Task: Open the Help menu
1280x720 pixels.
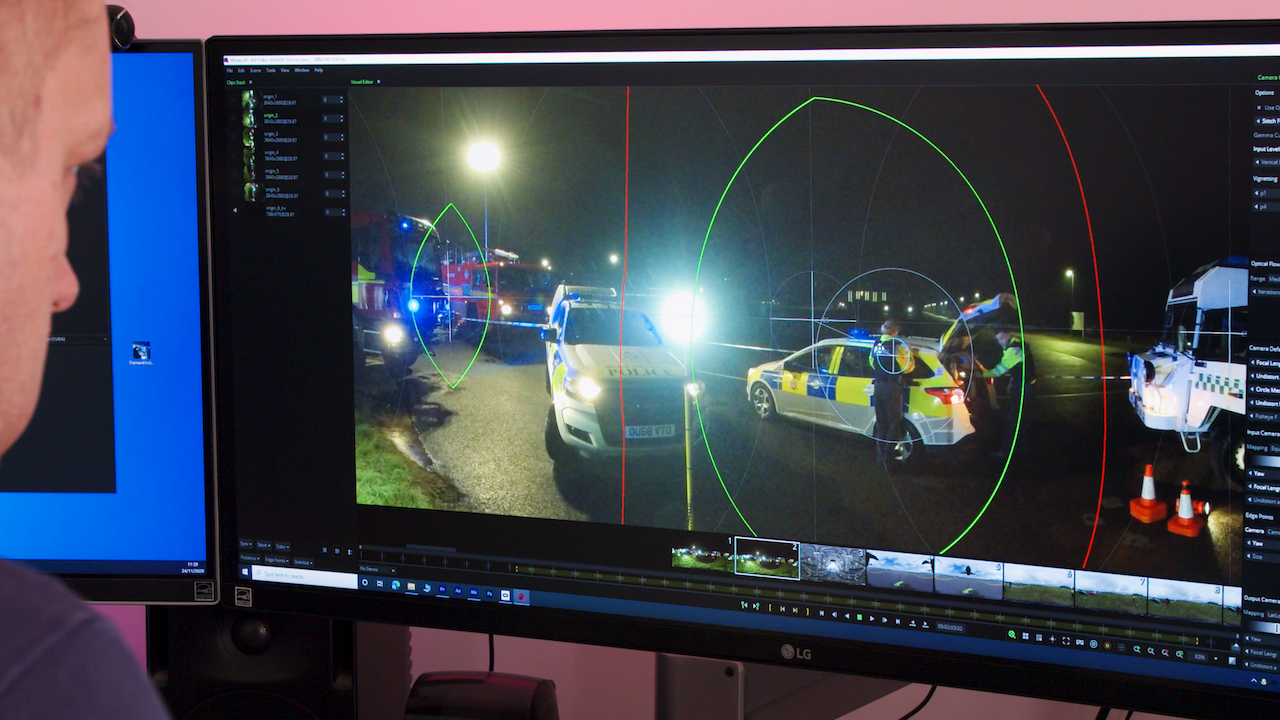Action: (x=318, y=70)
